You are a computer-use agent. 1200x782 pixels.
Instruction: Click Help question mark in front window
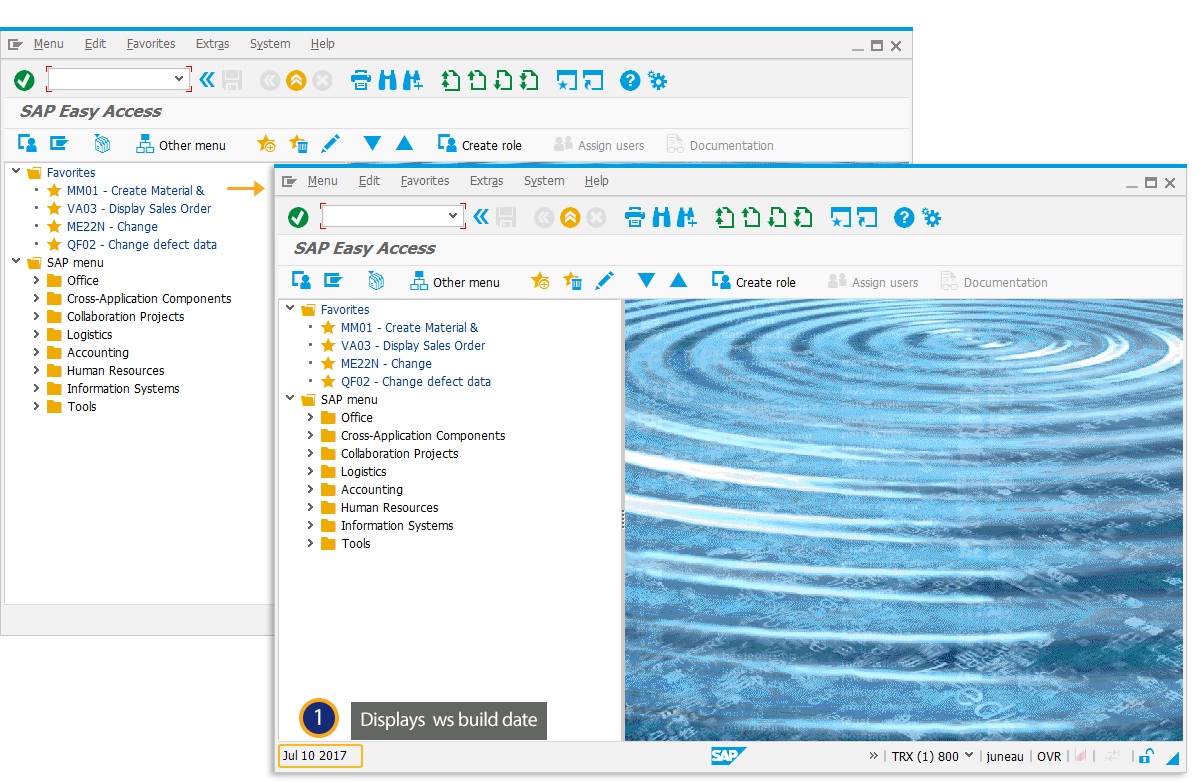(904, 217)
